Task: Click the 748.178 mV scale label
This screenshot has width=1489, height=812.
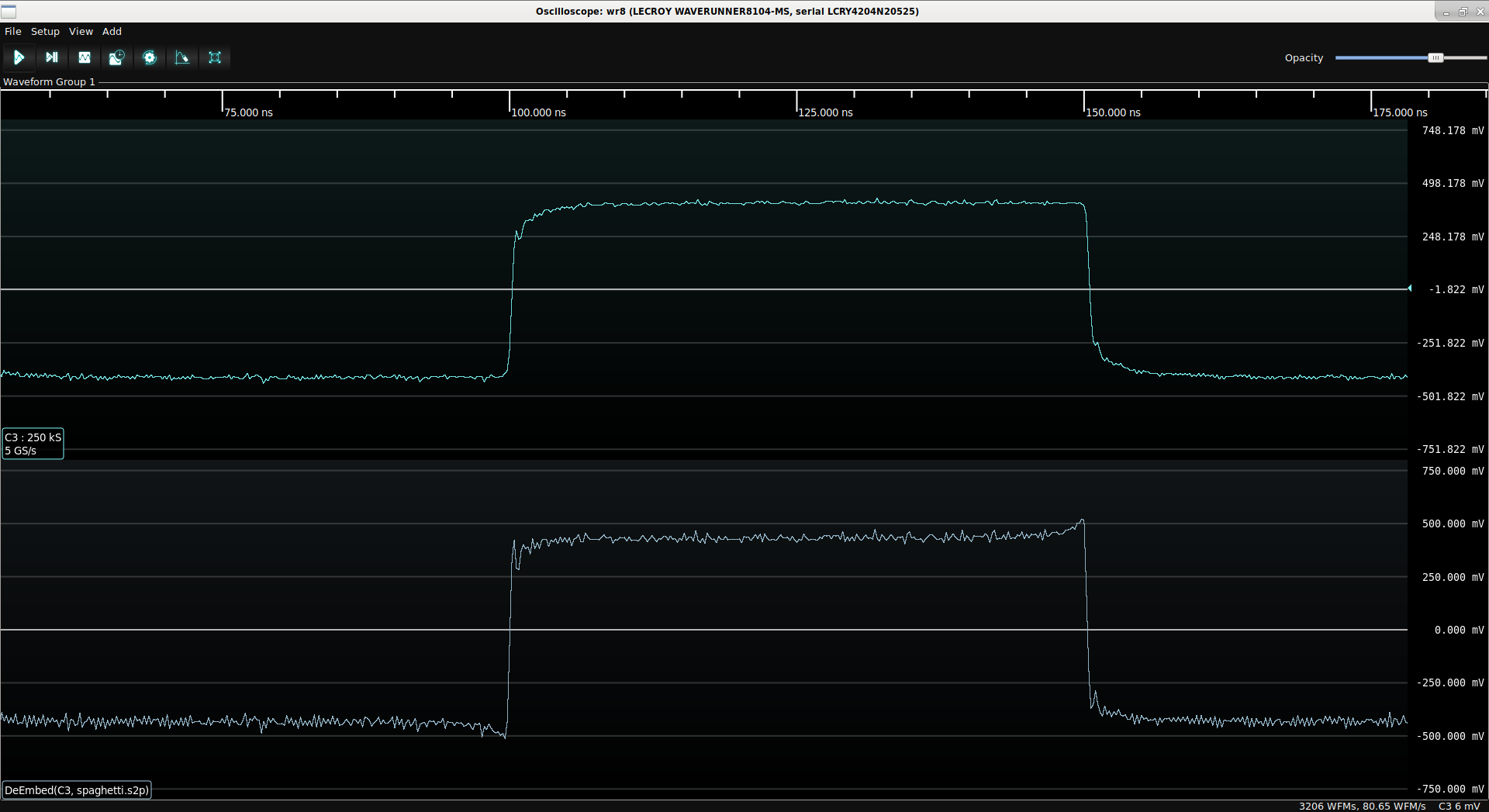Action: click(x=1453, y=130)
